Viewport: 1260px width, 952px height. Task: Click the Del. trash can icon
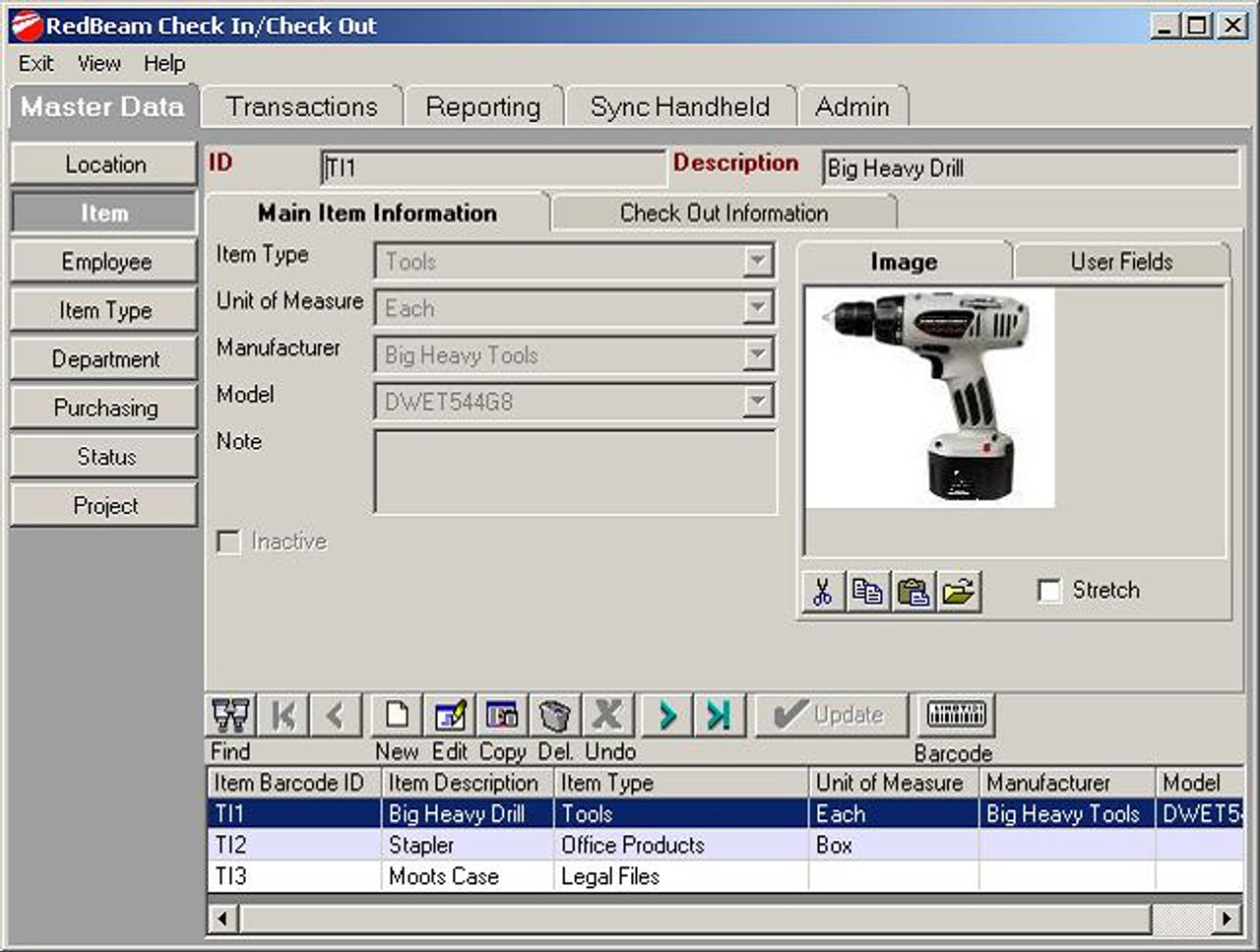(x=555, y=716)
